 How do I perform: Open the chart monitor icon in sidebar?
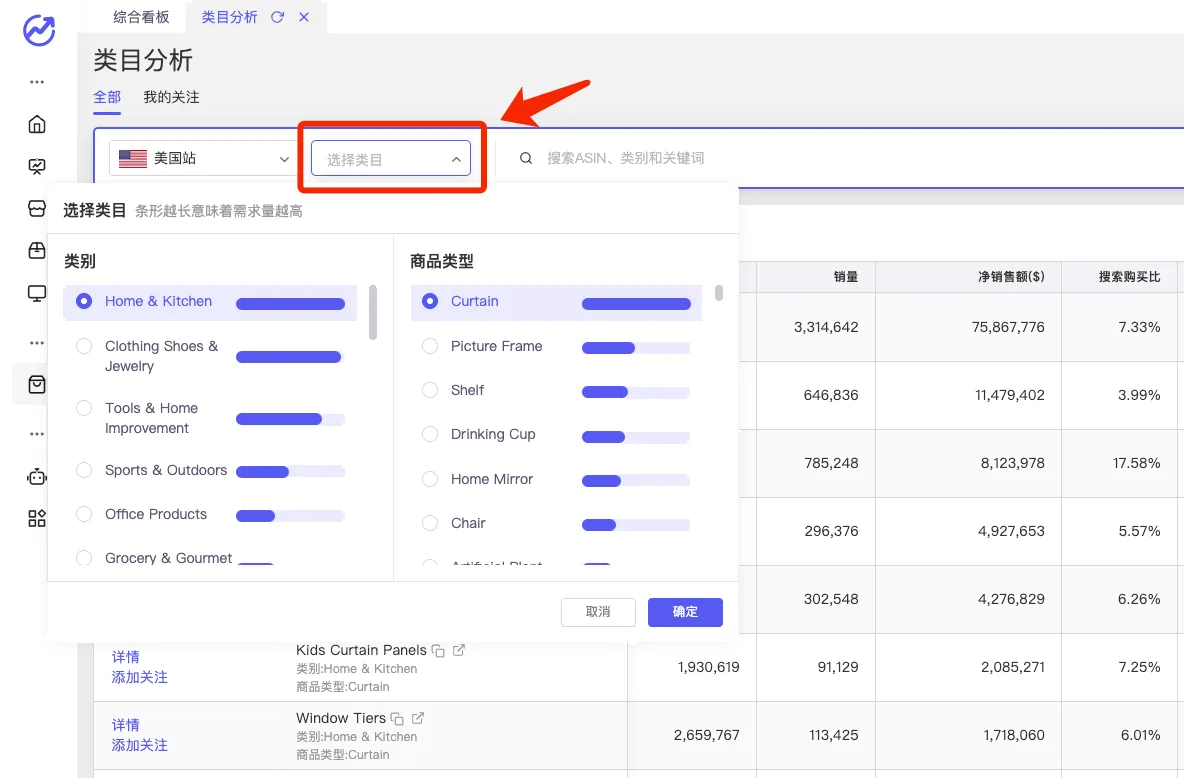point(37,166)
